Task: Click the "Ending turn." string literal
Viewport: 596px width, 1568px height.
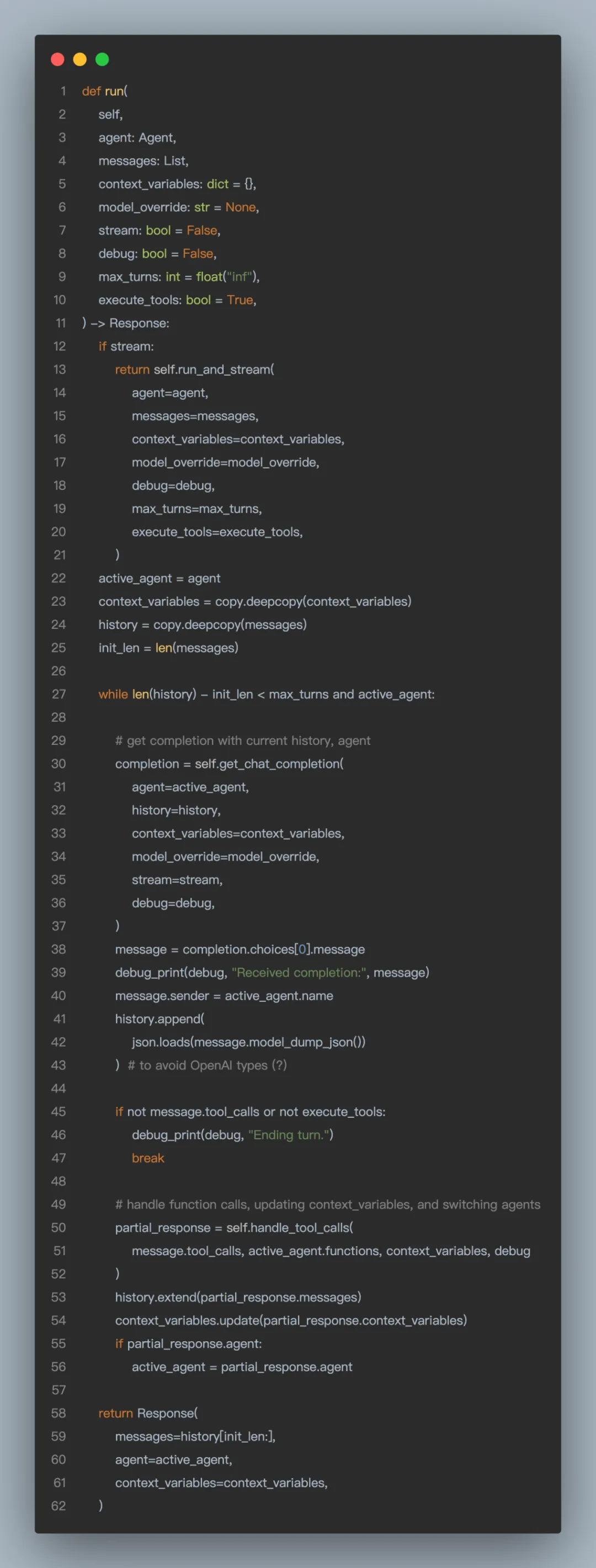Action: pos(290,1135)
